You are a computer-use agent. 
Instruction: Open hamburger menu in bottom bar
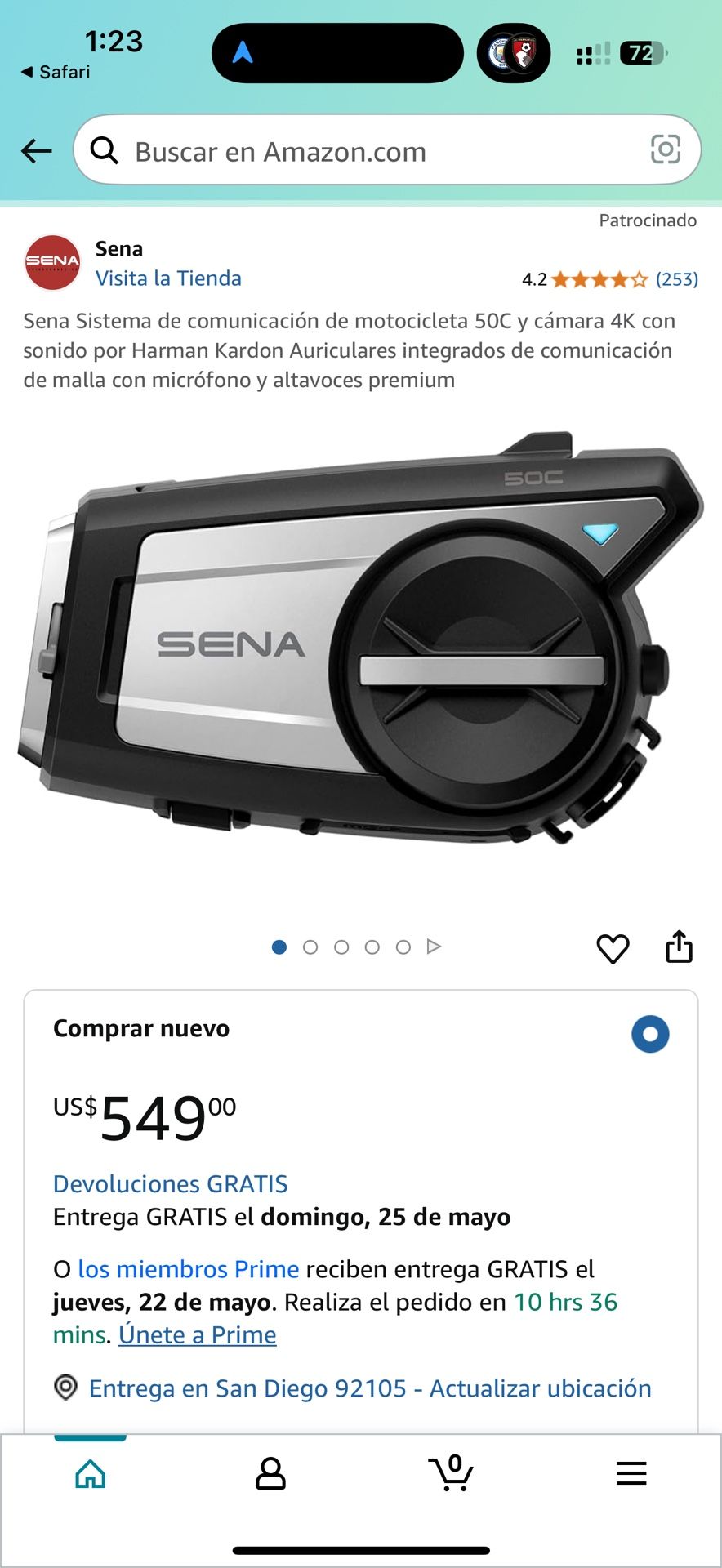click(631, 1473)
